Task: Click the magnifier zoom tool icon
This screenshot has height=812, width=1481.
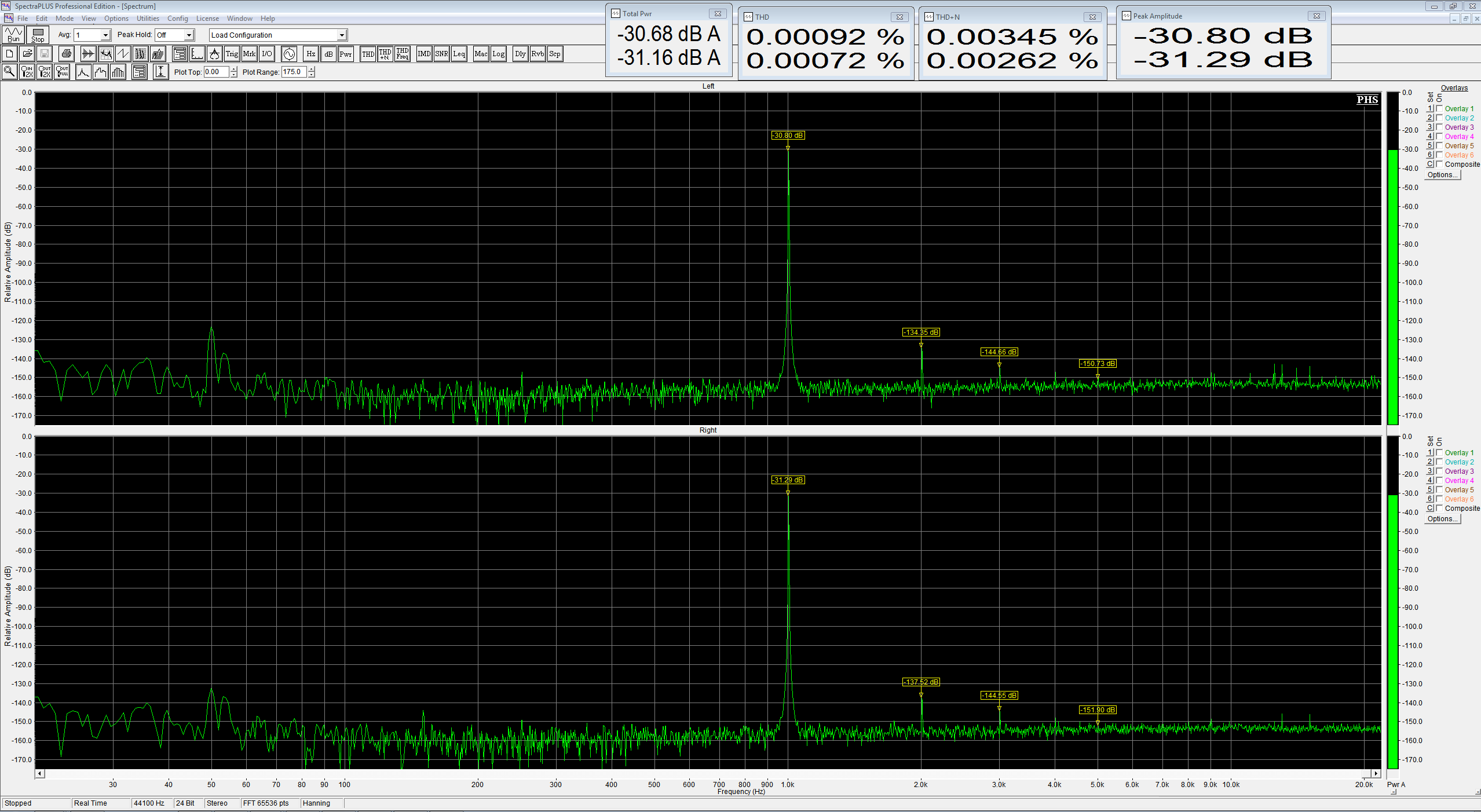Action: coord(10,72)
